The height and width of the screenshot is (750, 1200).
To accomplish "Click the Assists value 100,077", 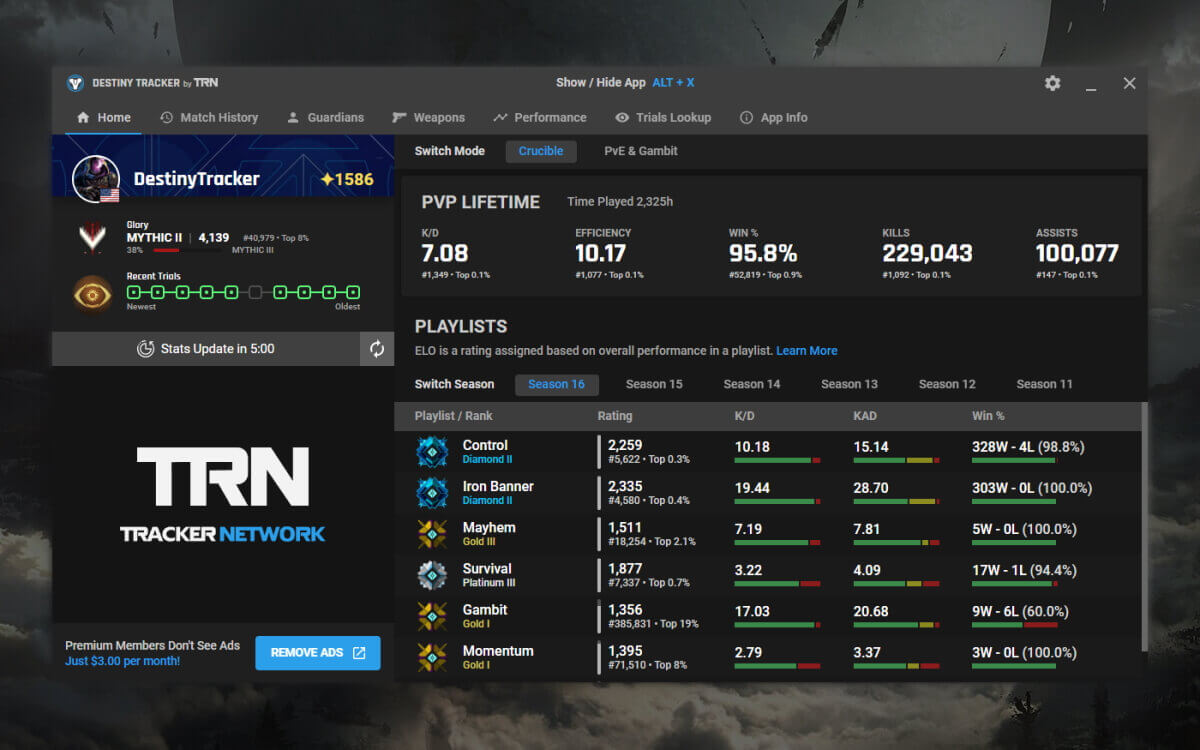I will point(1077,254).
